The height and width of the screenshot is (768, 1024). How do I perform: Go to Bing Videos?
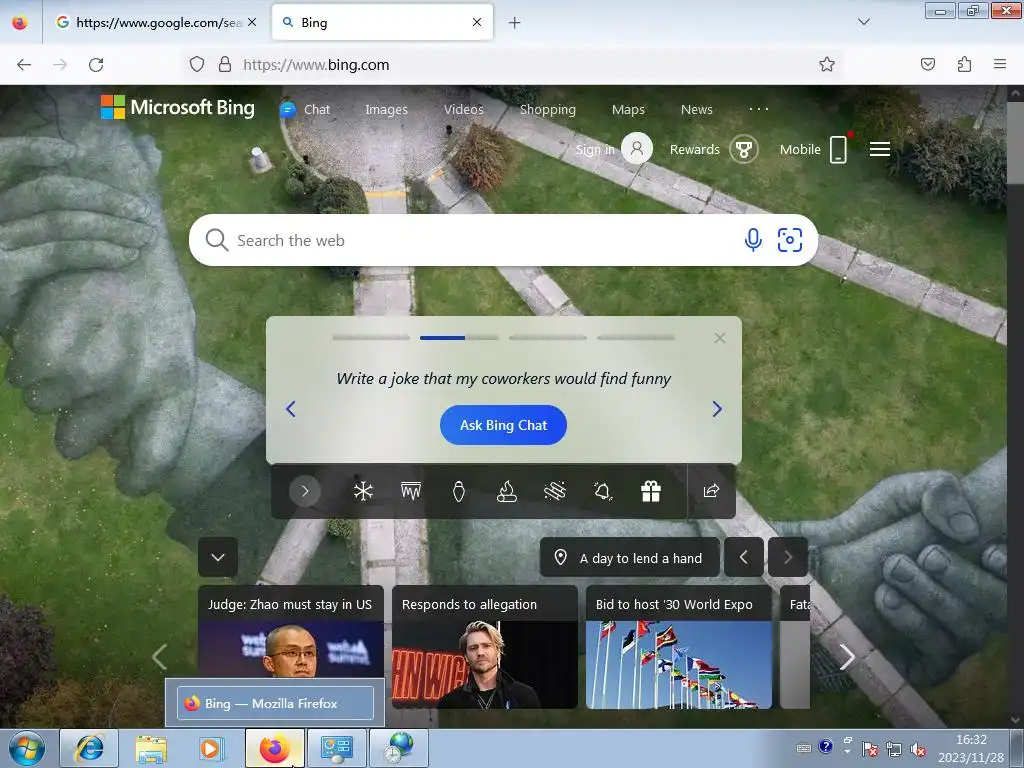(x=464, y=110)
